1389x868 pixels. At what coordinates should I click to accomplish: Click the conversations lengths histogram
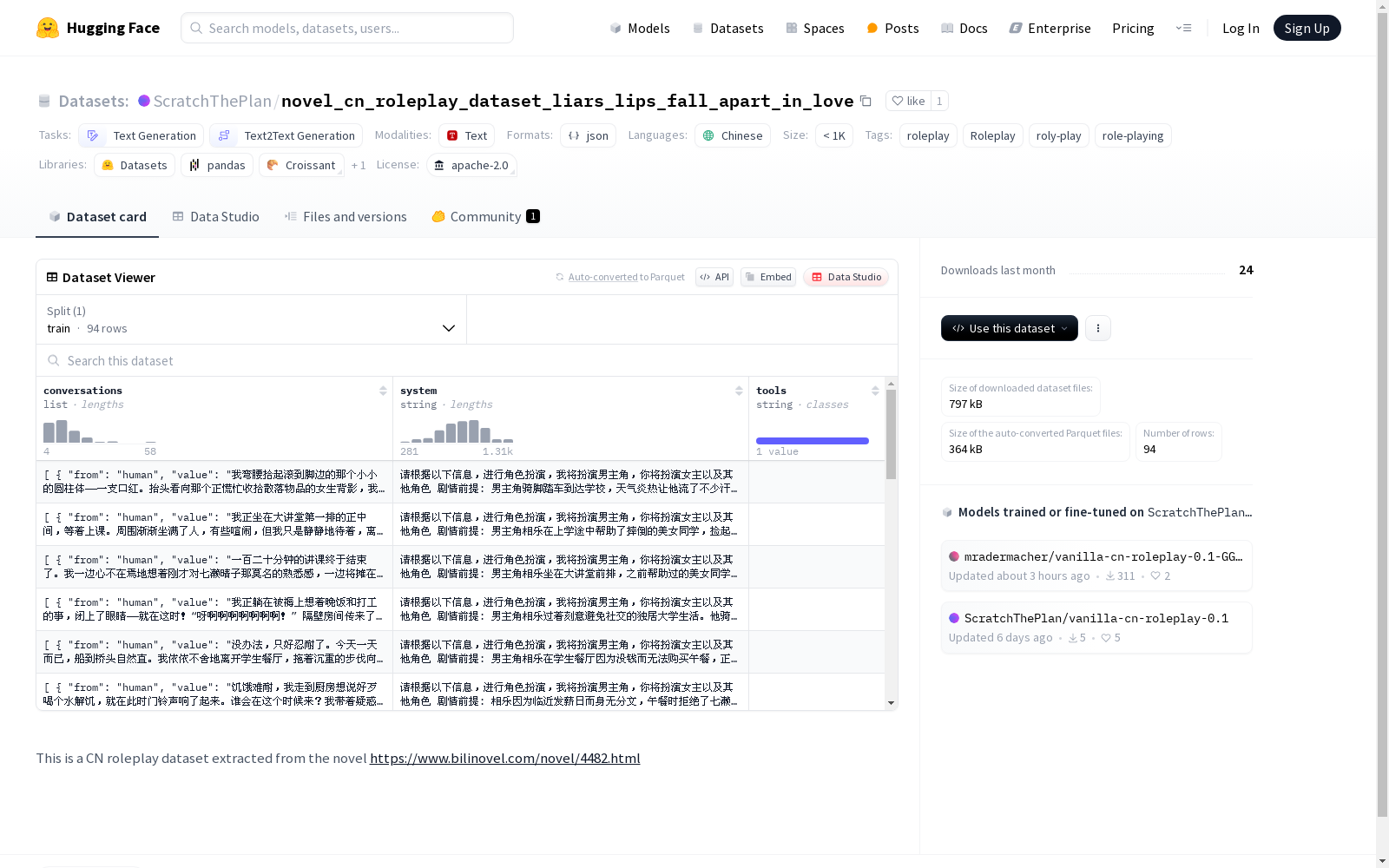[100, 431]
